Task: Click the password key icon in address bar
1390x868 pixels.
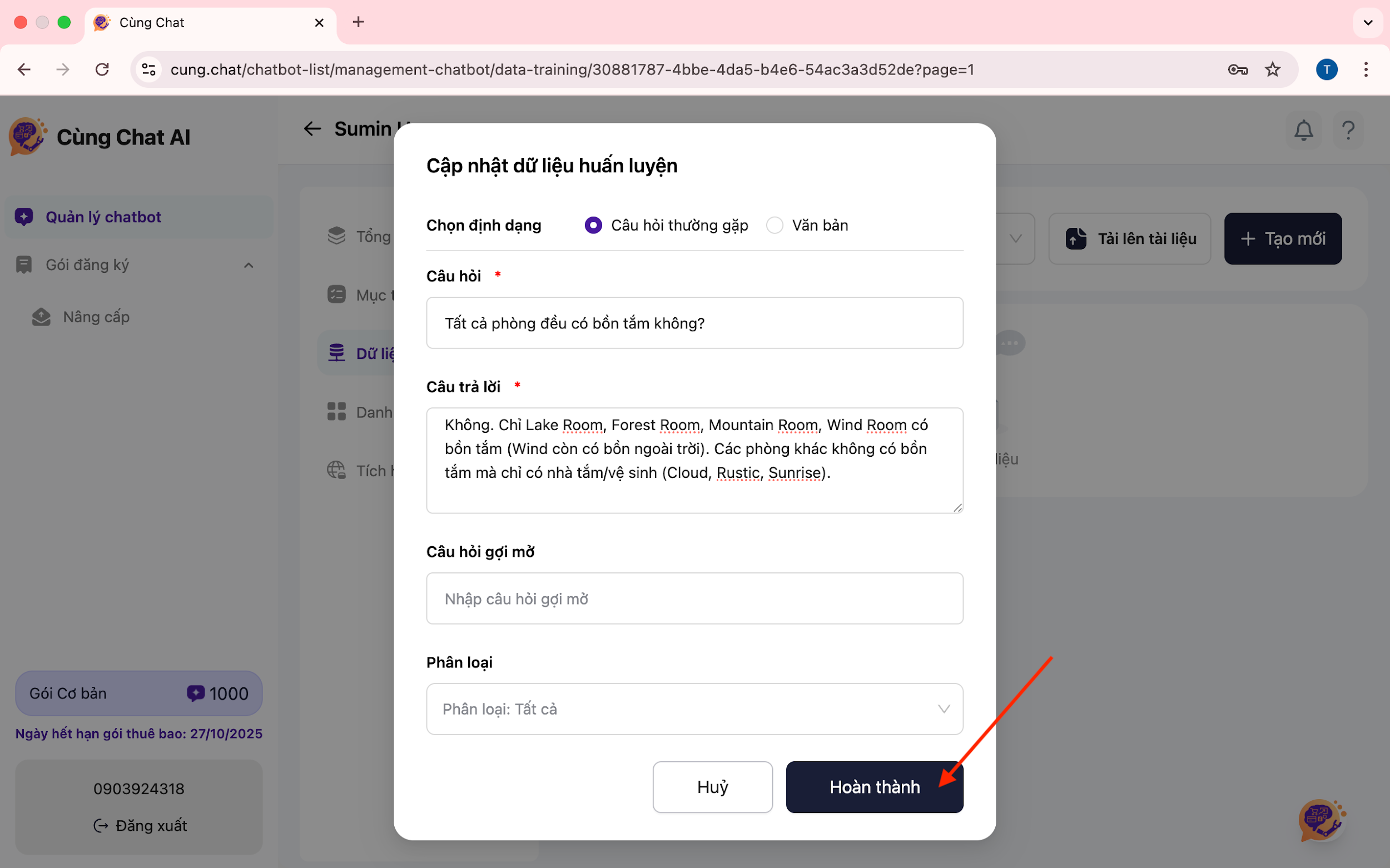Action: point(1237,69)
